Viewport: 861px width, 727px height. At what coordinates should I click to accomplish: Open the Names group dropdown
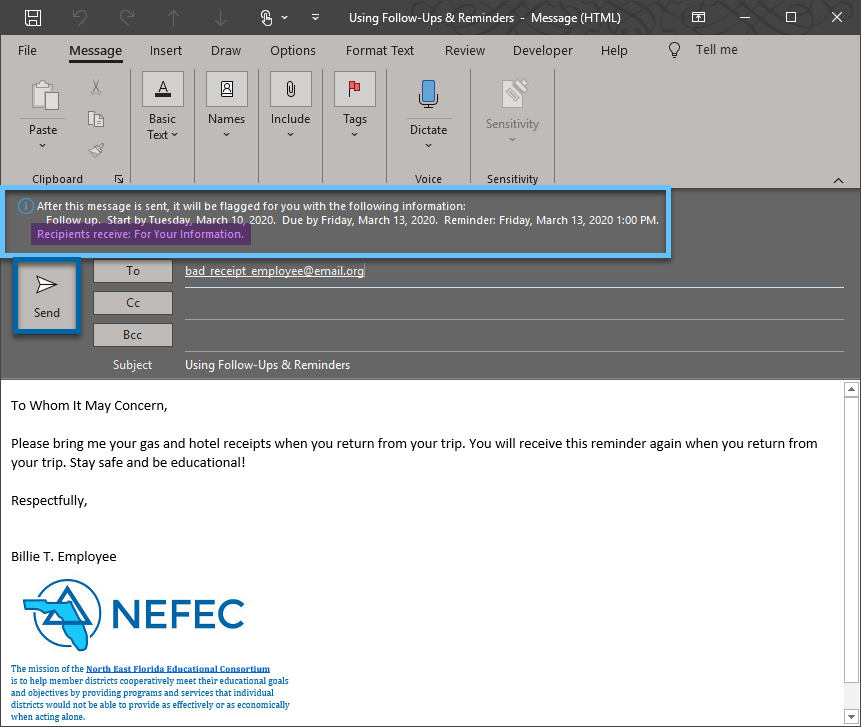226,105
